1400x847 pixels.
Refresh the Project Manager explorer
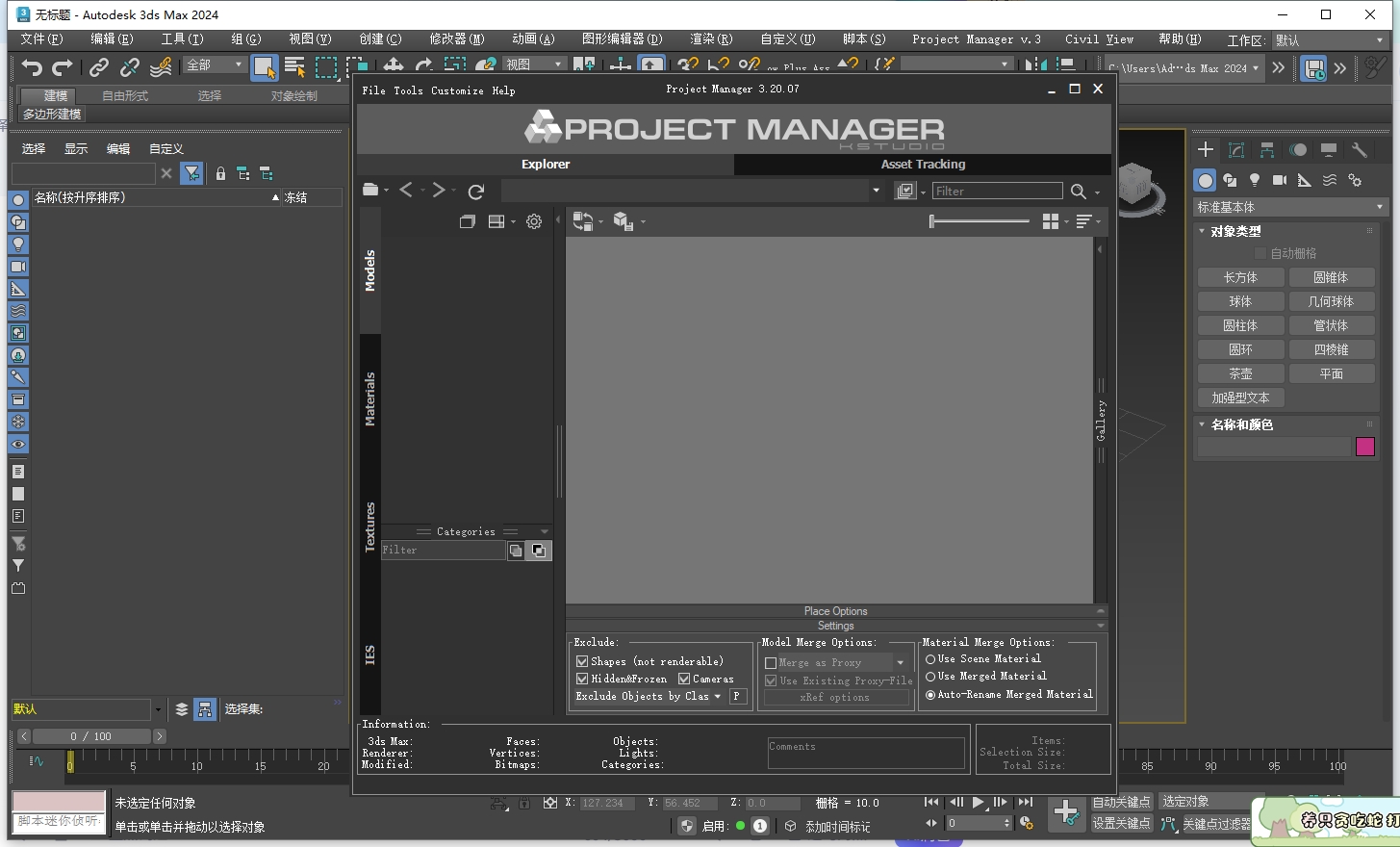tap(475, 191)
